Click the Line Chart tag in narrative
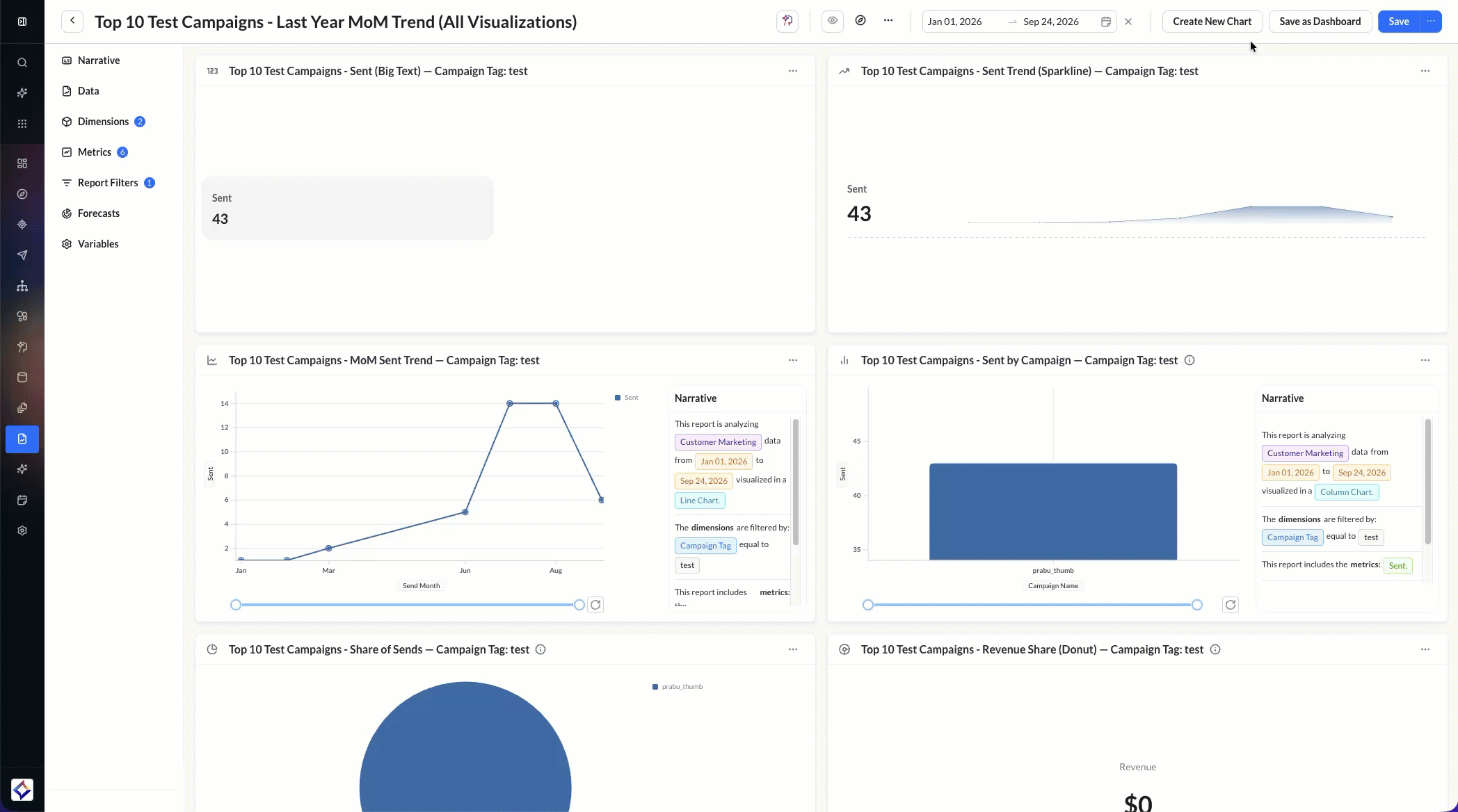The image size is (1458, 812). 700,501
